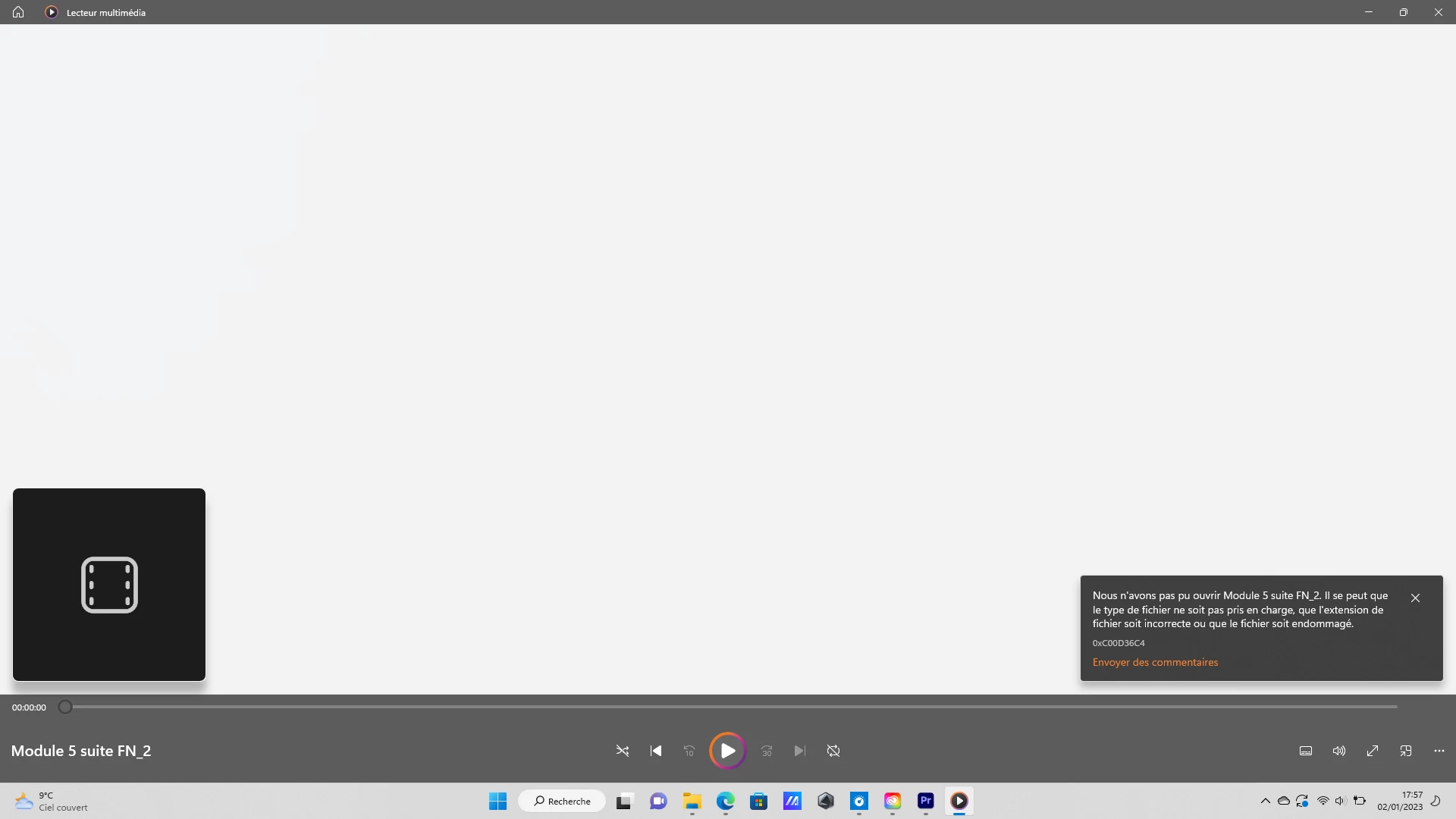Skip to next track

coord(799,751)
